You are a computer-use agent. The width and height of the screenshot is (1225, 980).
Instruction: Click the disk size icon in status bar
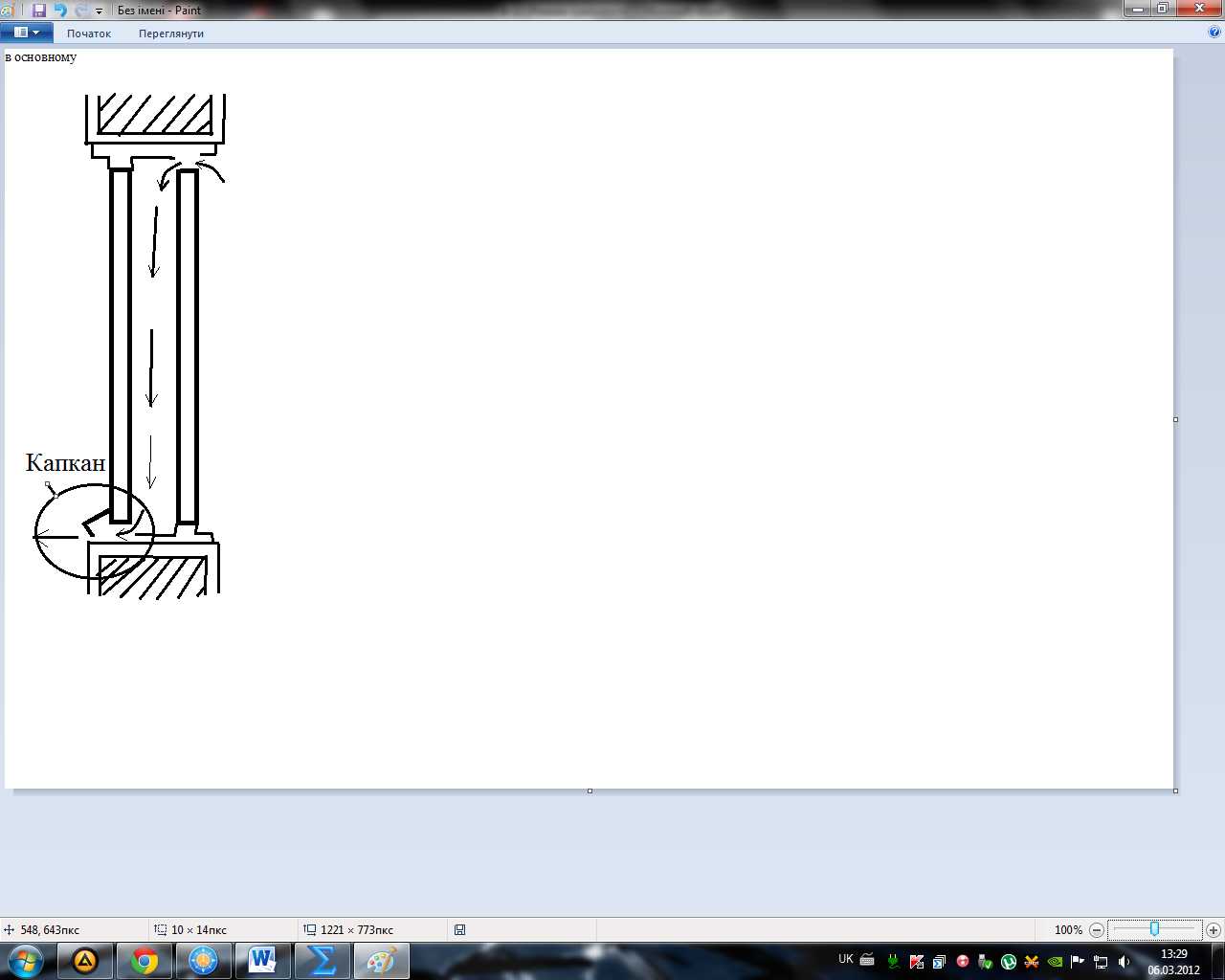(x=460, y=929)
